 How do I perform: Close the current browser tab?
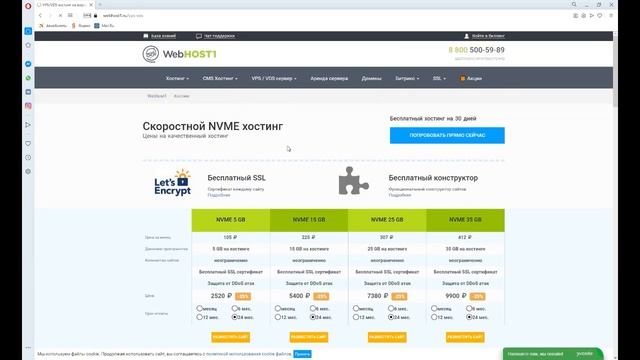[x=91, y=5]
